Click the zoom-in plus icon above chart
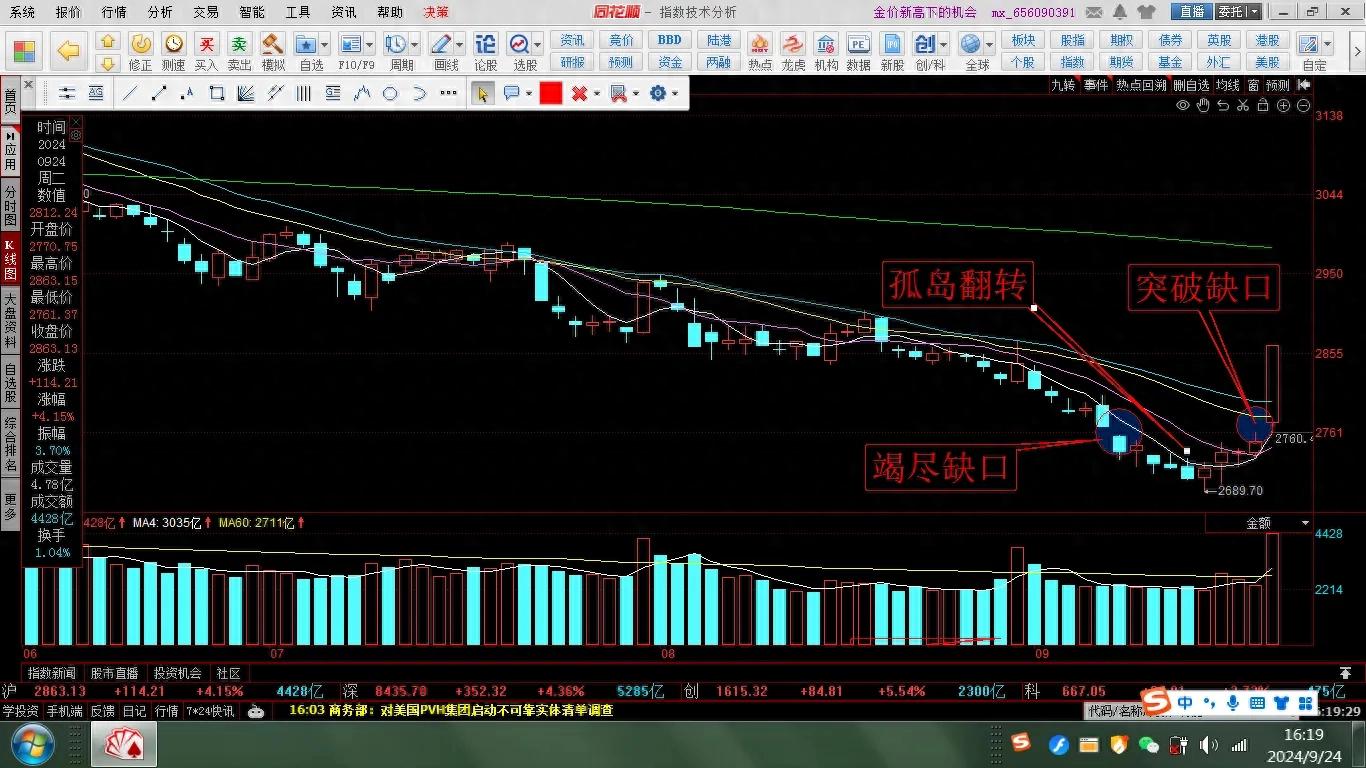1366x768 pixels. (1283, 105)
